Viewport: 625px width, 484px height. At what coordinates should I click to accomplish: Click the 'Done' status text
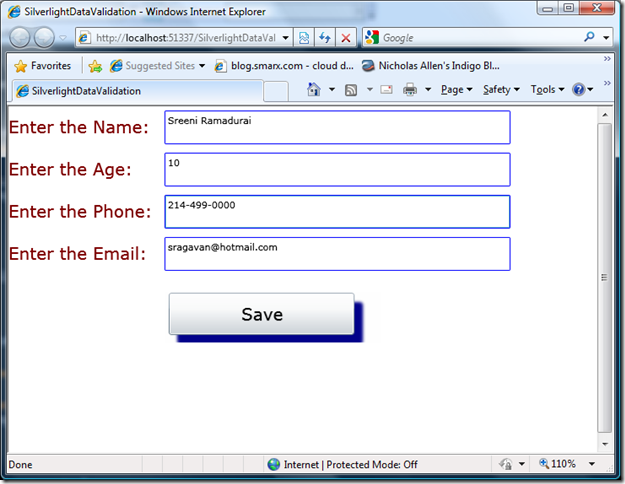click(21, 465)
